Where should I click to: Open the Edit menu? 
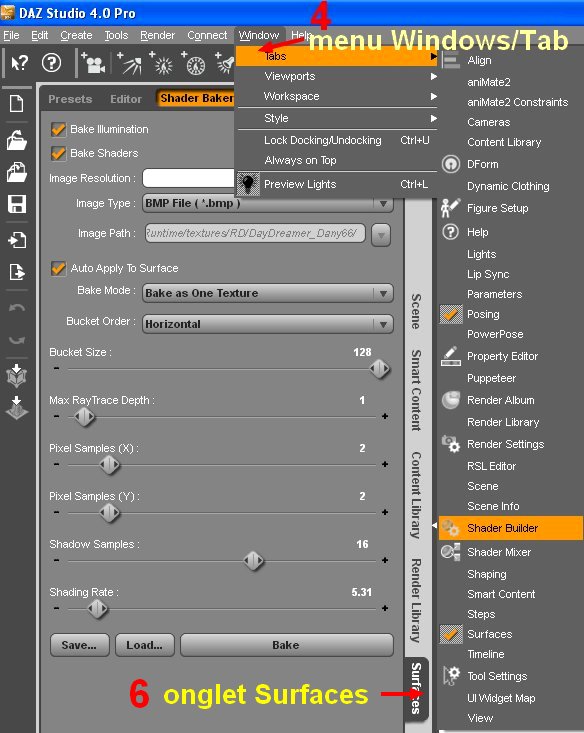tap(40, 36)
